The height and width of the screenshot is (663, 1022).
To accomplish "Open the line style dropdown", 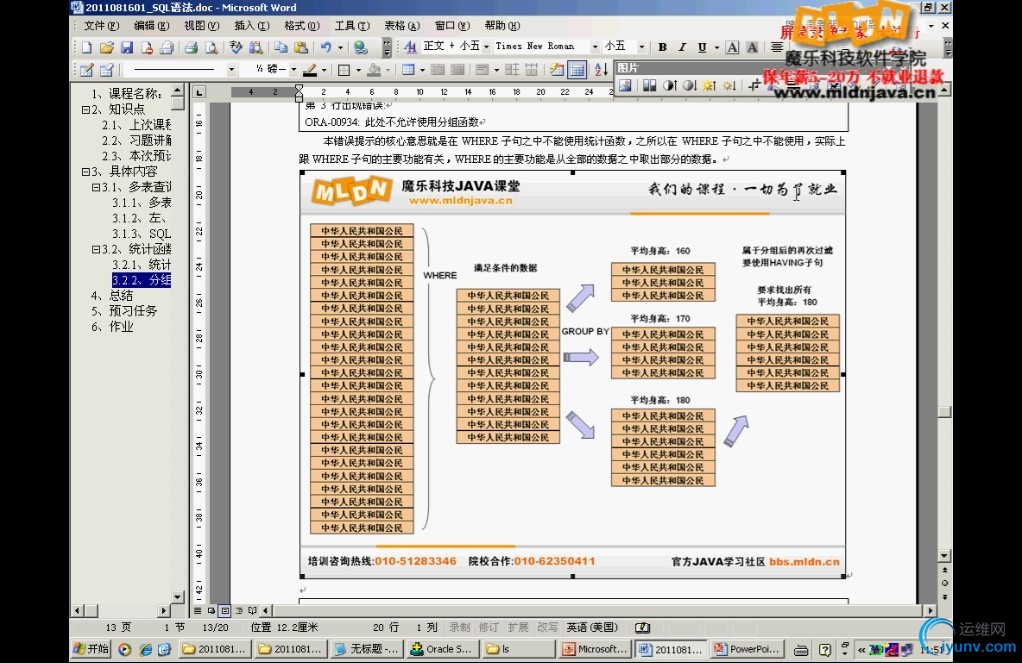I will [x=231, y=70].
